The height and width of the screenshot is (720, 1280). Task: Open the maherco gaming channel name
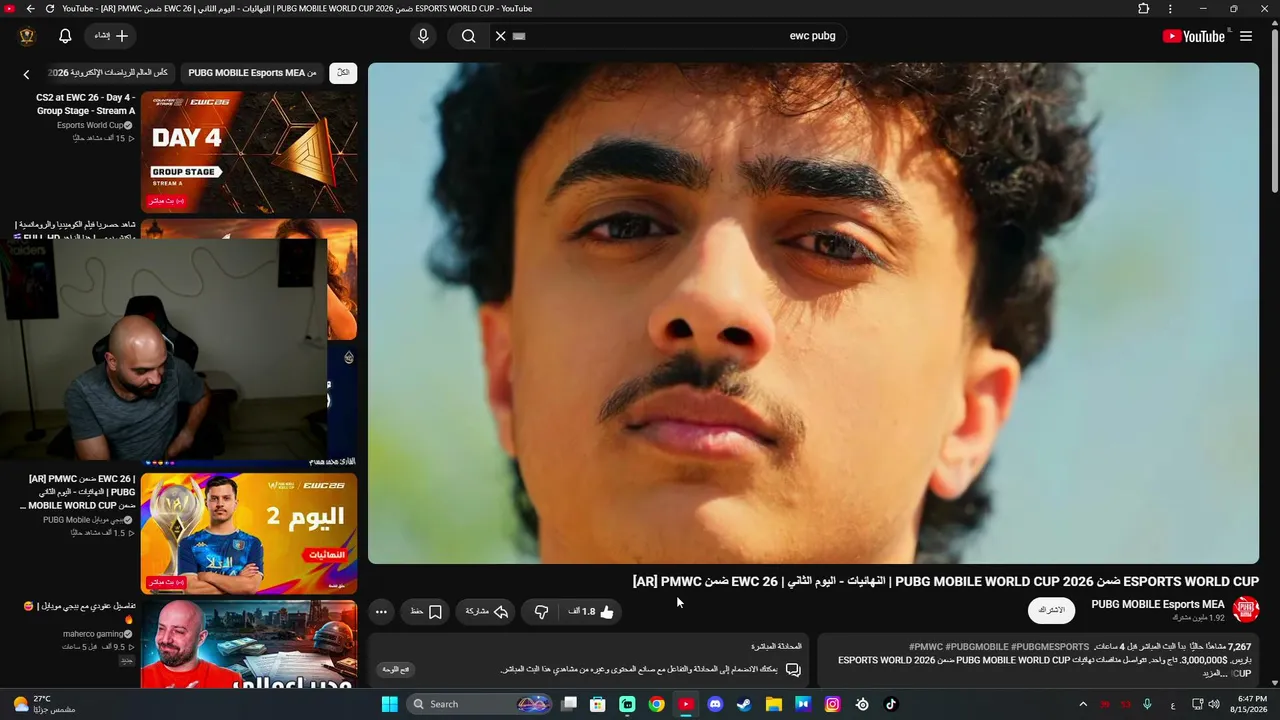(93, 634)
